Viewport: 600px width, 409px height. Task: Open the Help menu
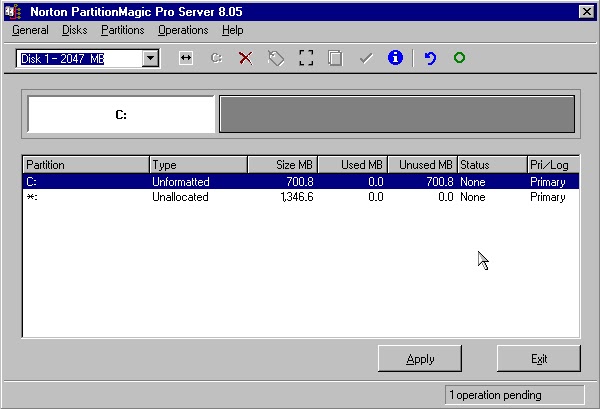(x=233, y=30)
